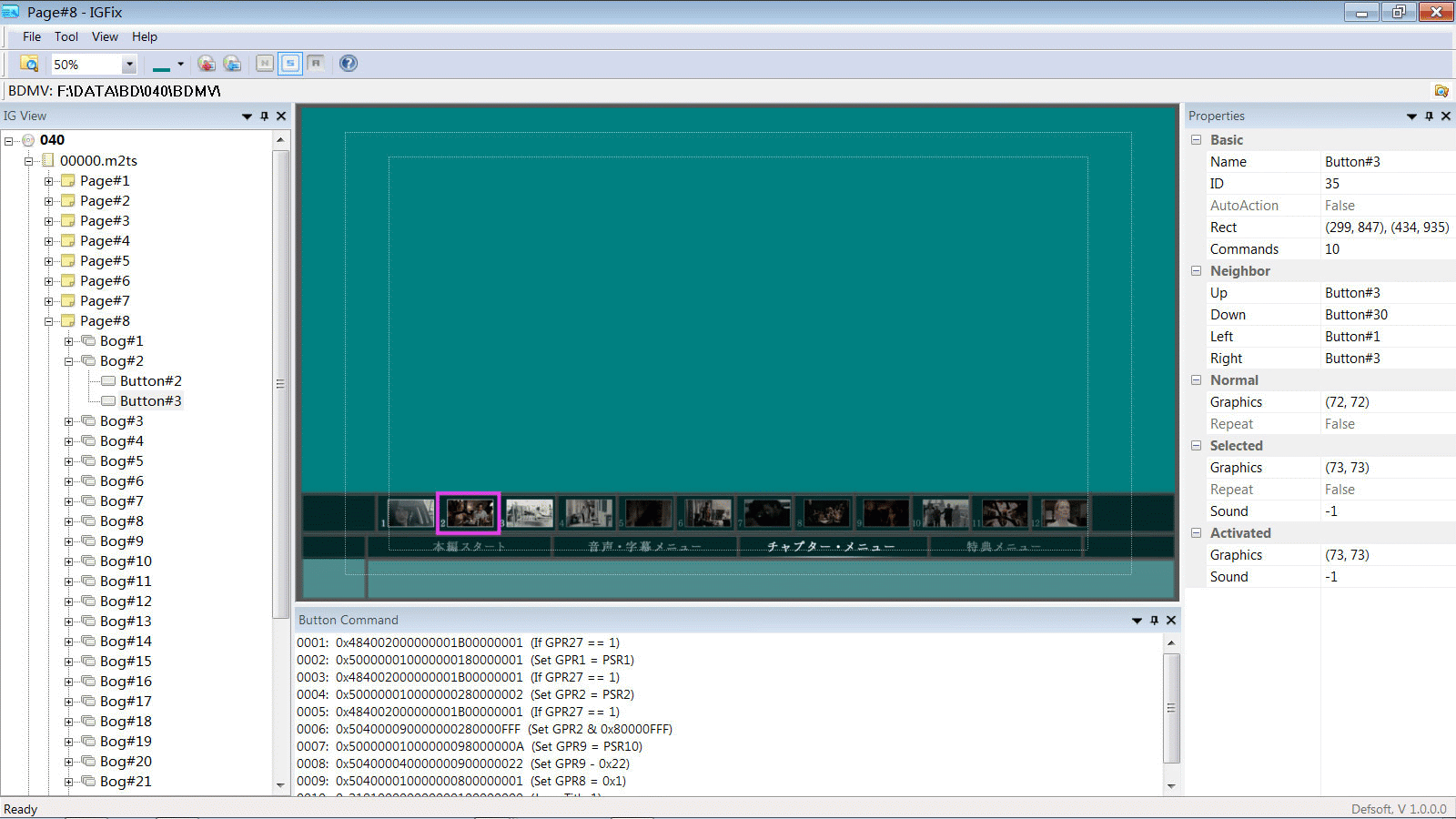This screenshot has width=1456, height=819.
Task: Expand Bog#1 in the tree
Action: pos(68,341)
